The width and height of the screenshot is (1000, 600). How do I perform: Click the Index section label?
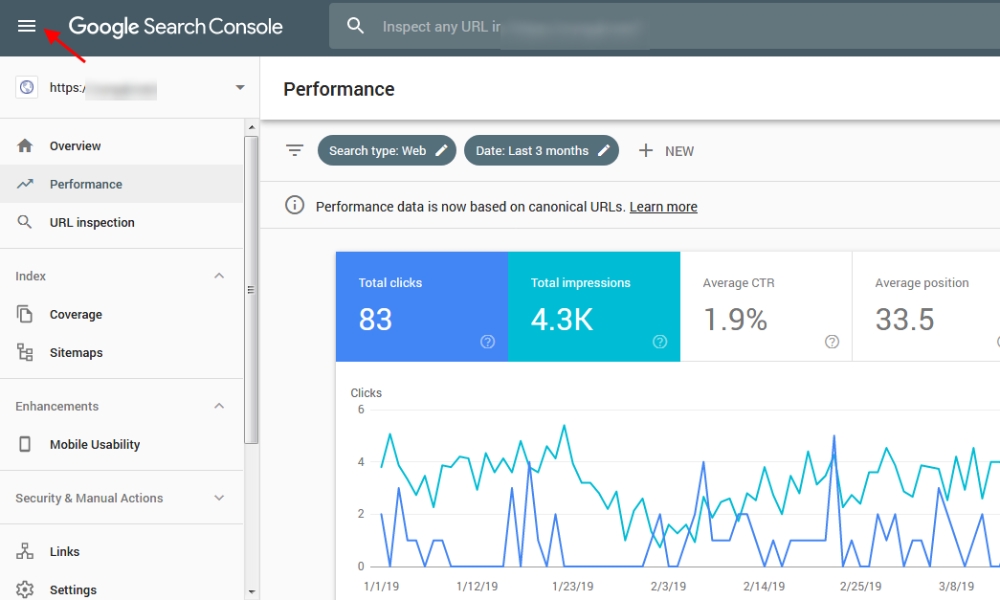31,276
